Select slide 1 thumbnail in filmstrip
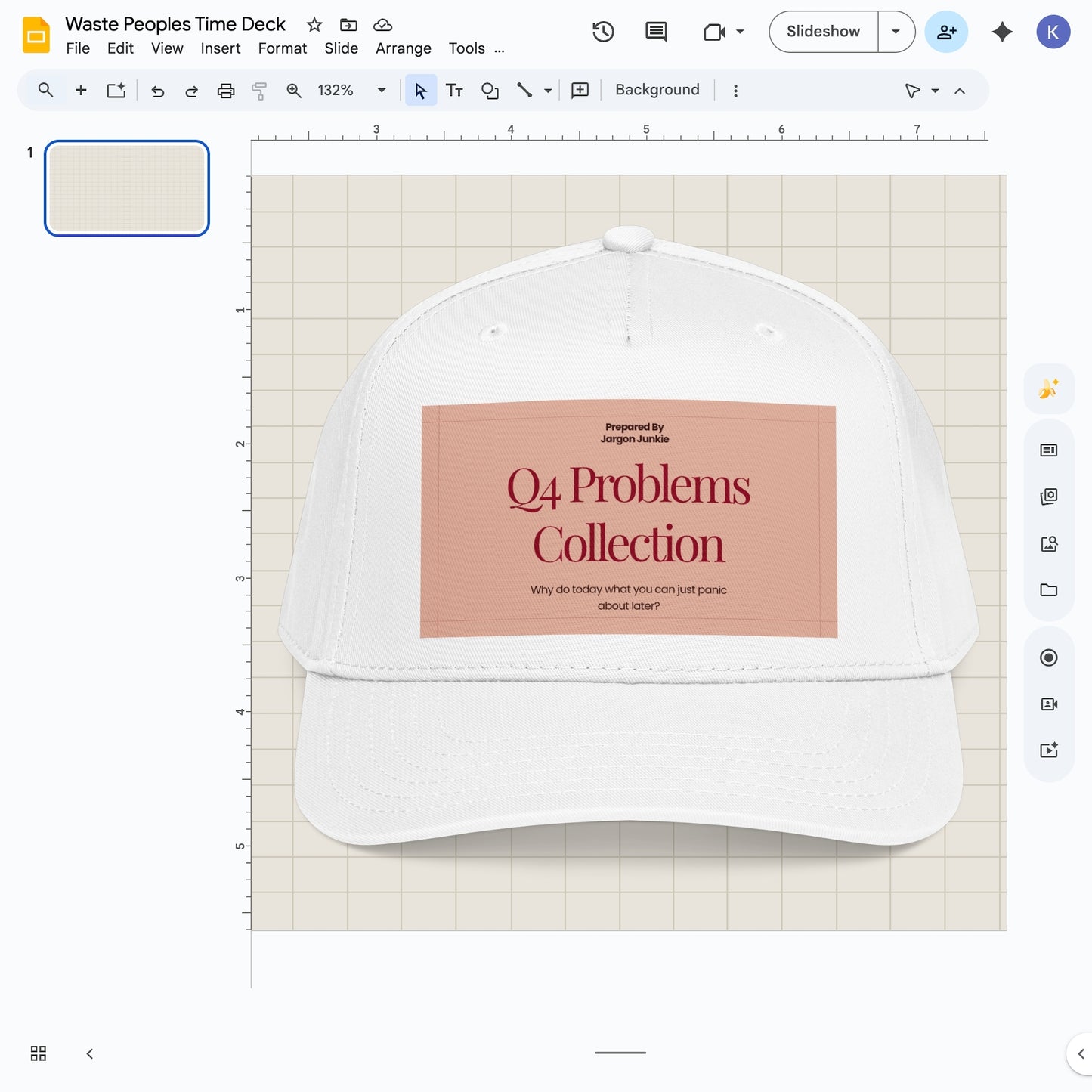The height and width of the screenshot is (1092, 1092). pyautogui.click(x=127, y=188)
